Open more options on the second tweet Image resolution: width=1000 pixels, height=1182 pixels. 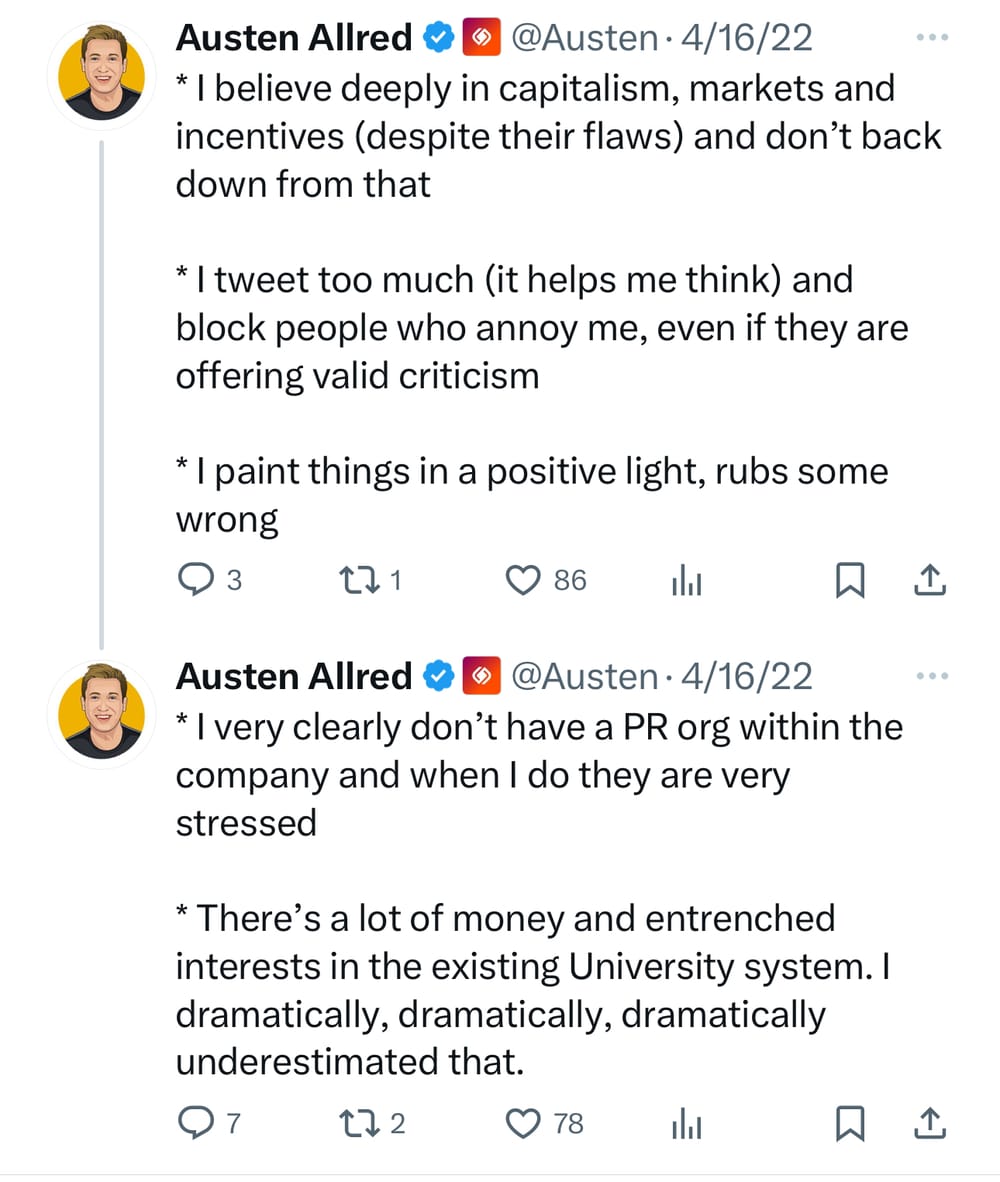pos(930,677)
